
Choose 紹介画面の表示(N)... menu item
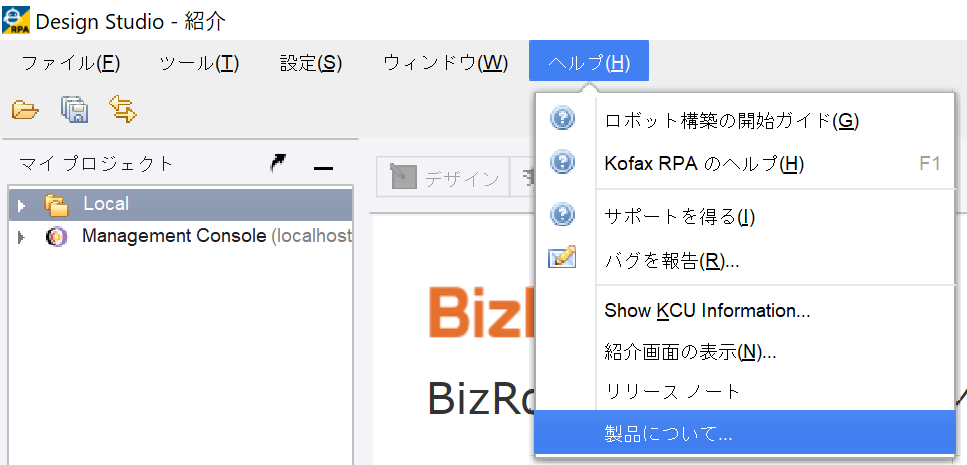click(x=744, y=353)
